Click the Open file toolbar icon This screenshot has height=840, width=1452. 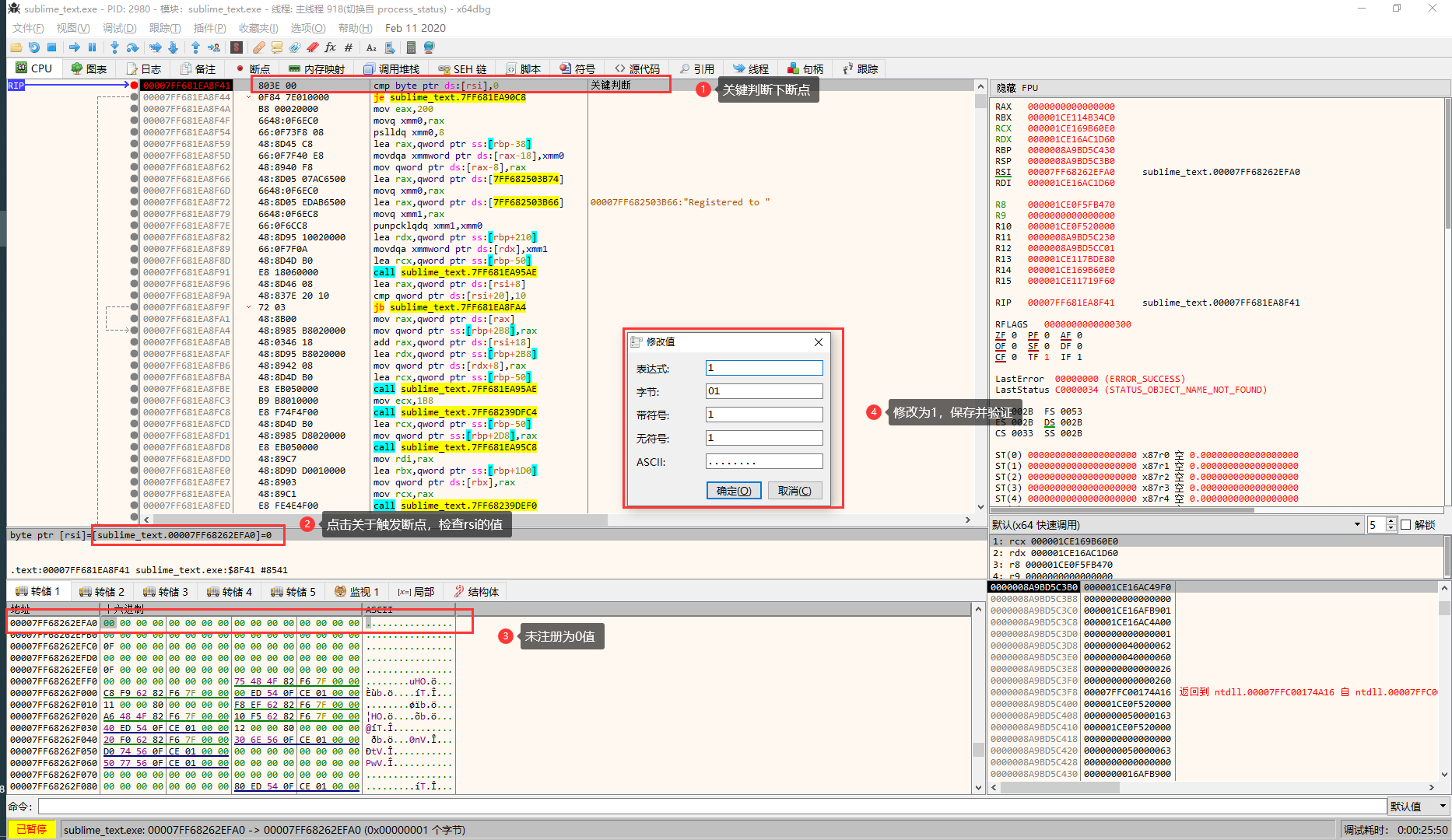pyautogui.click(x=16, y=47)
